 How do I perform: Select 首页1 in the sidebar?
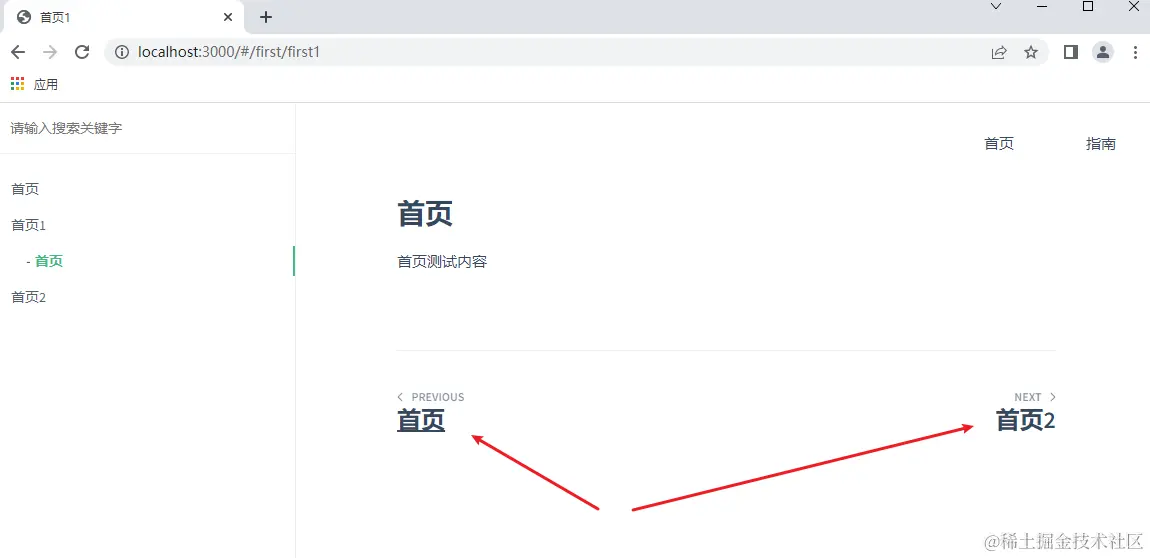pyautogui.click(x=29, y=225)
